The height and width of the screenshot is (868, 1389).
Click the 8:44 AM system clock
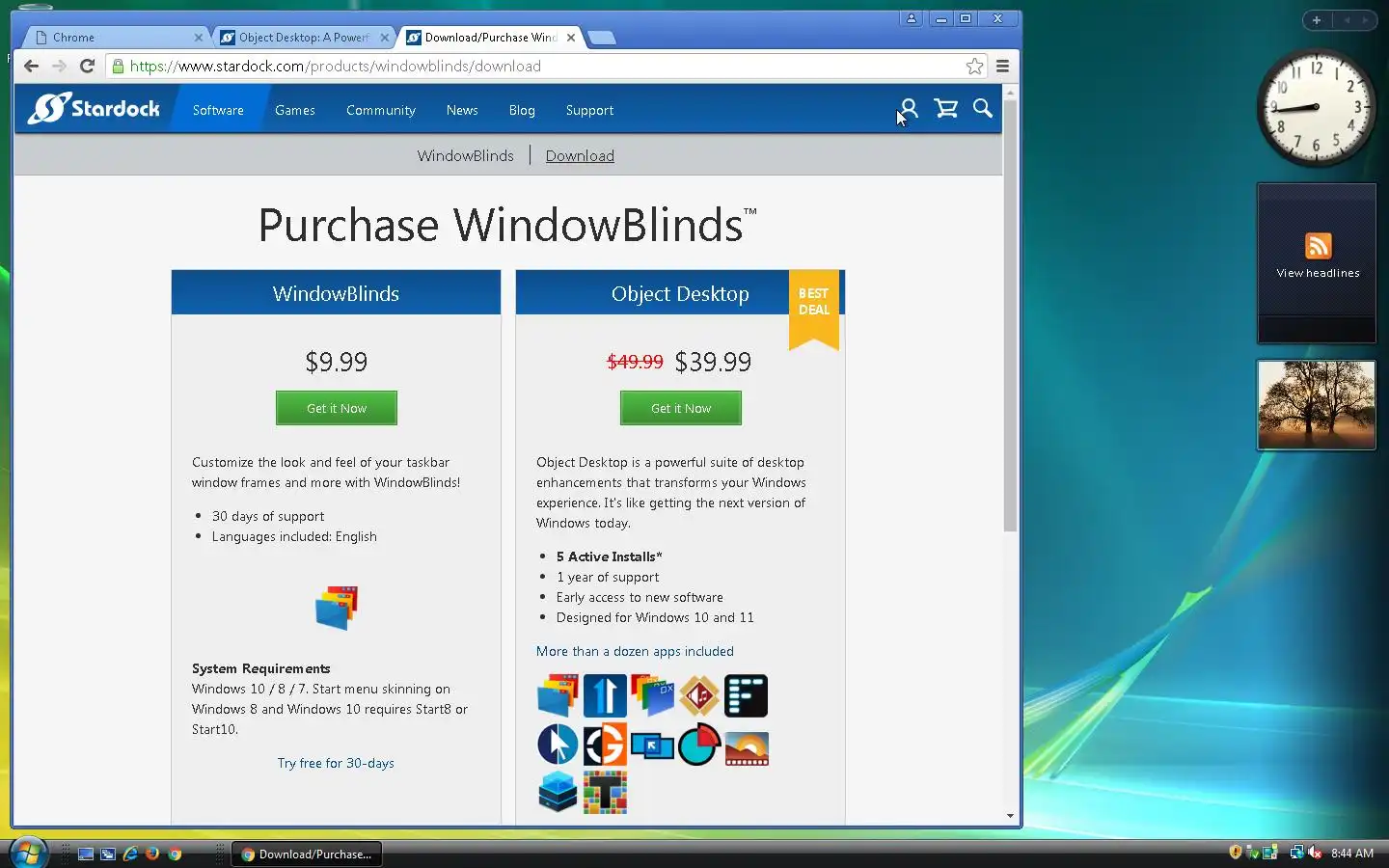click(1352, 853)
